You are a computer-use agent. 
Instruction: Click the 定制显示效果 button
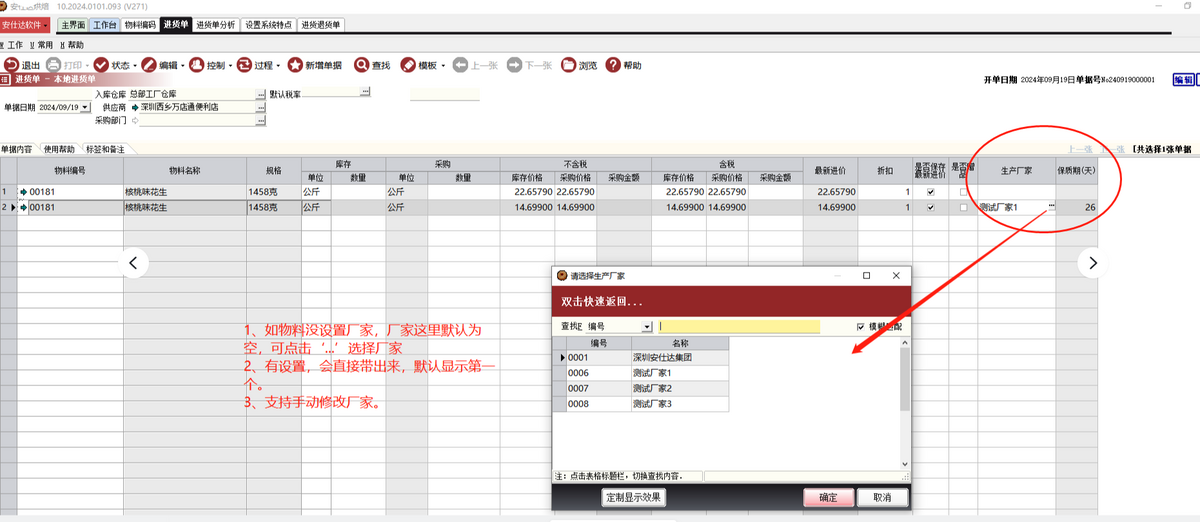pos(633,497)
